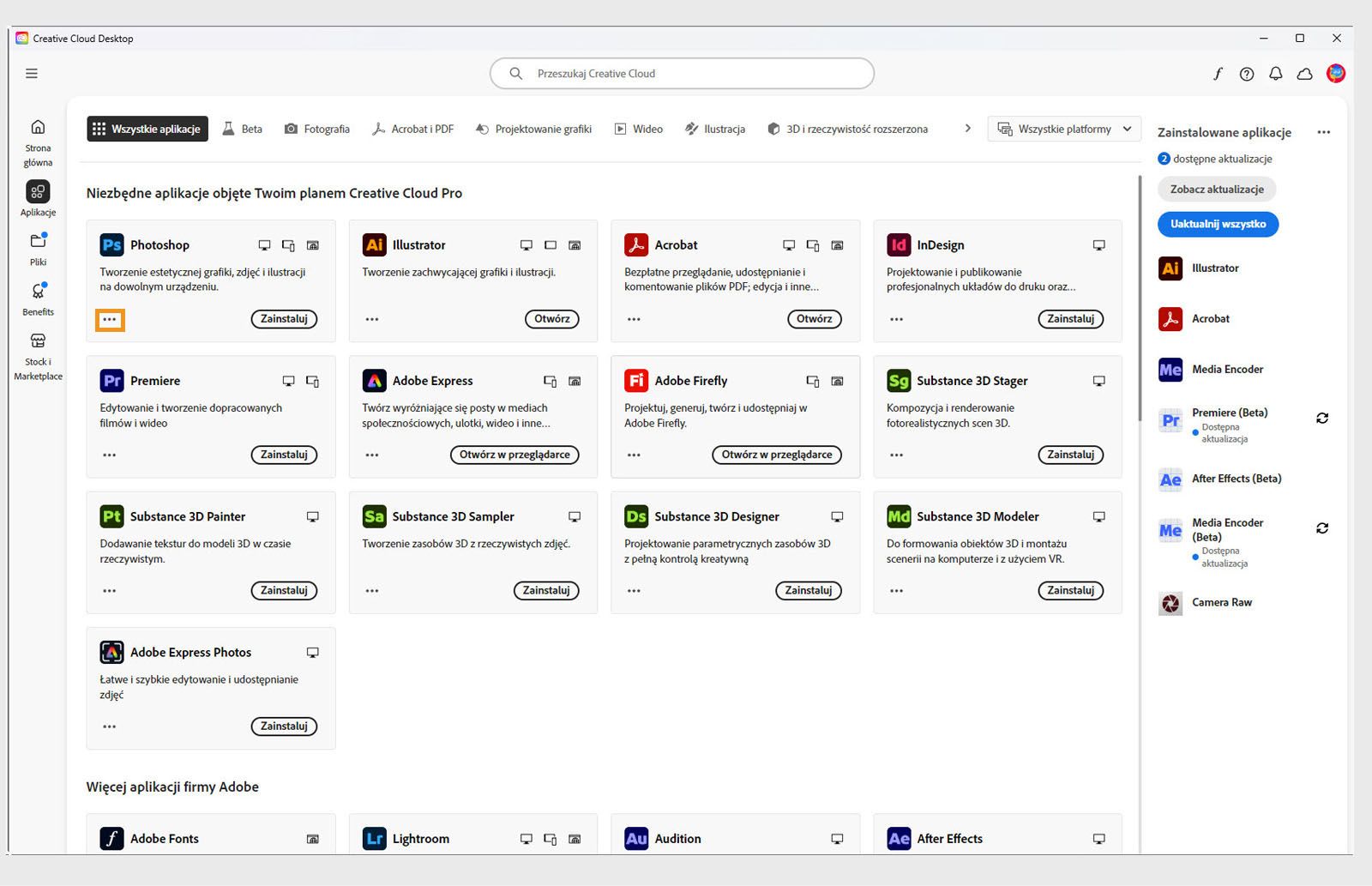Click the app list vertical scrollbar

tap(1140, 298)
